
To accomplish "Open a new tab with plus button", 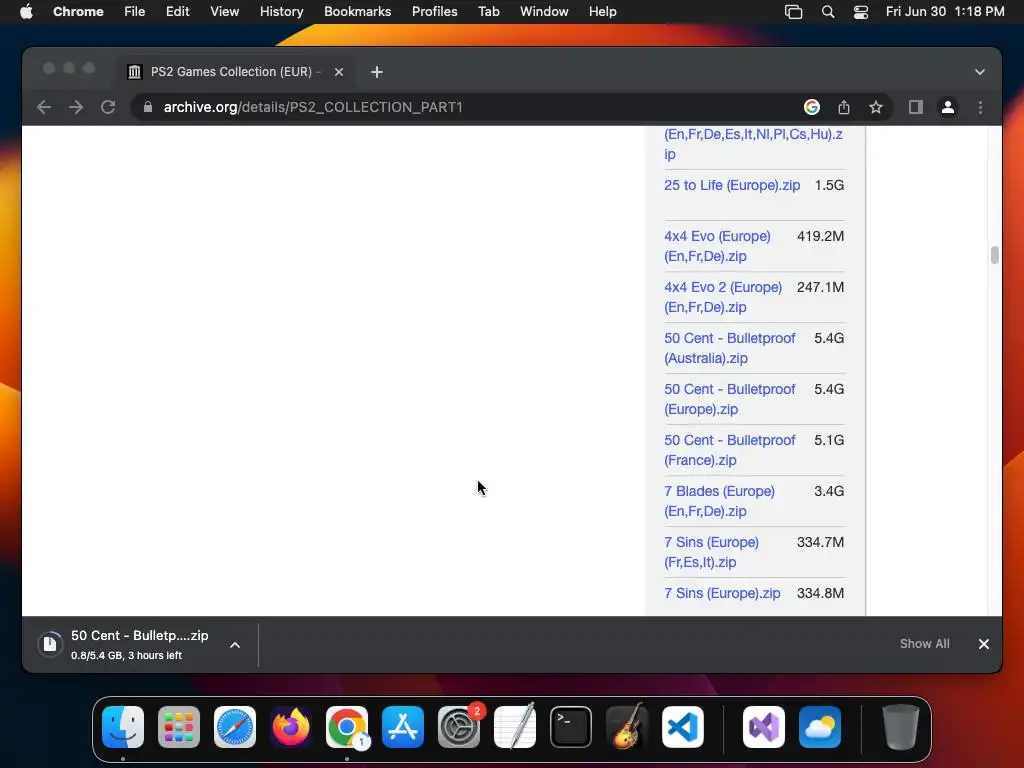I will (x=377, y=72).
